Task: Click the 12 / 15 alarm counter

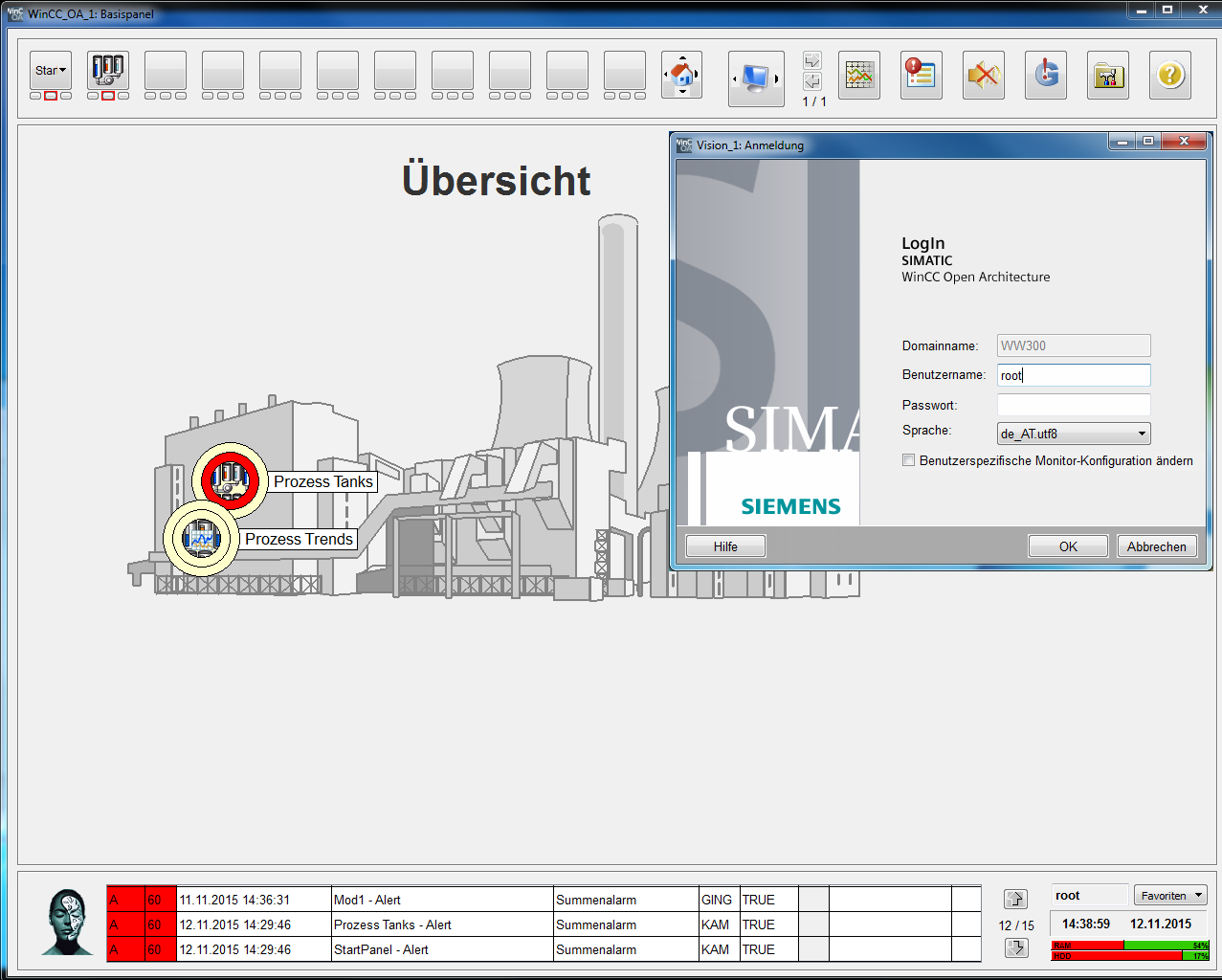Action: coord(1016,925)
